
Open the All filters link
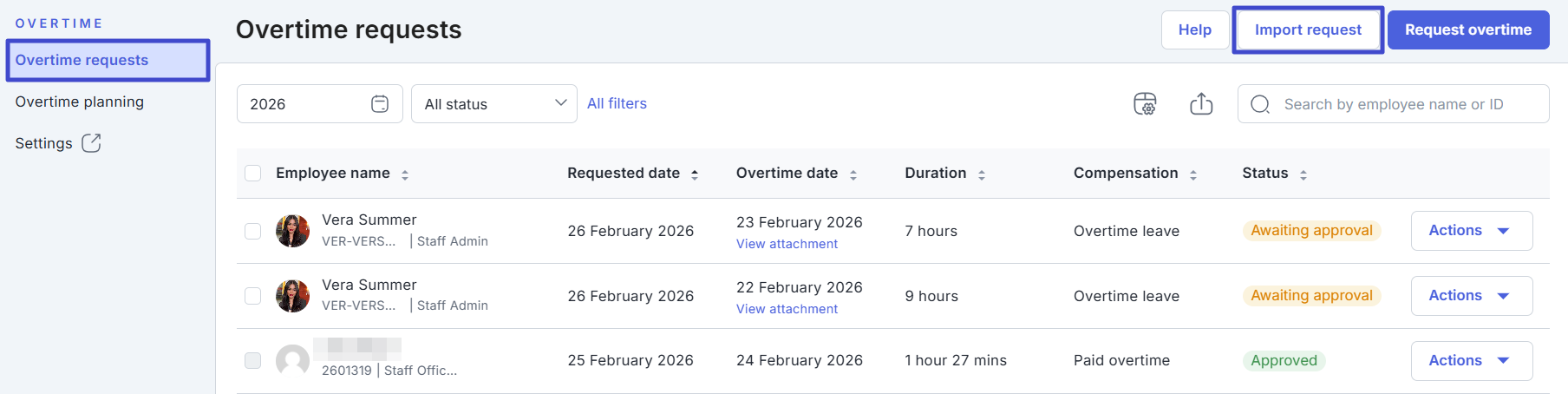coord(617,104)
